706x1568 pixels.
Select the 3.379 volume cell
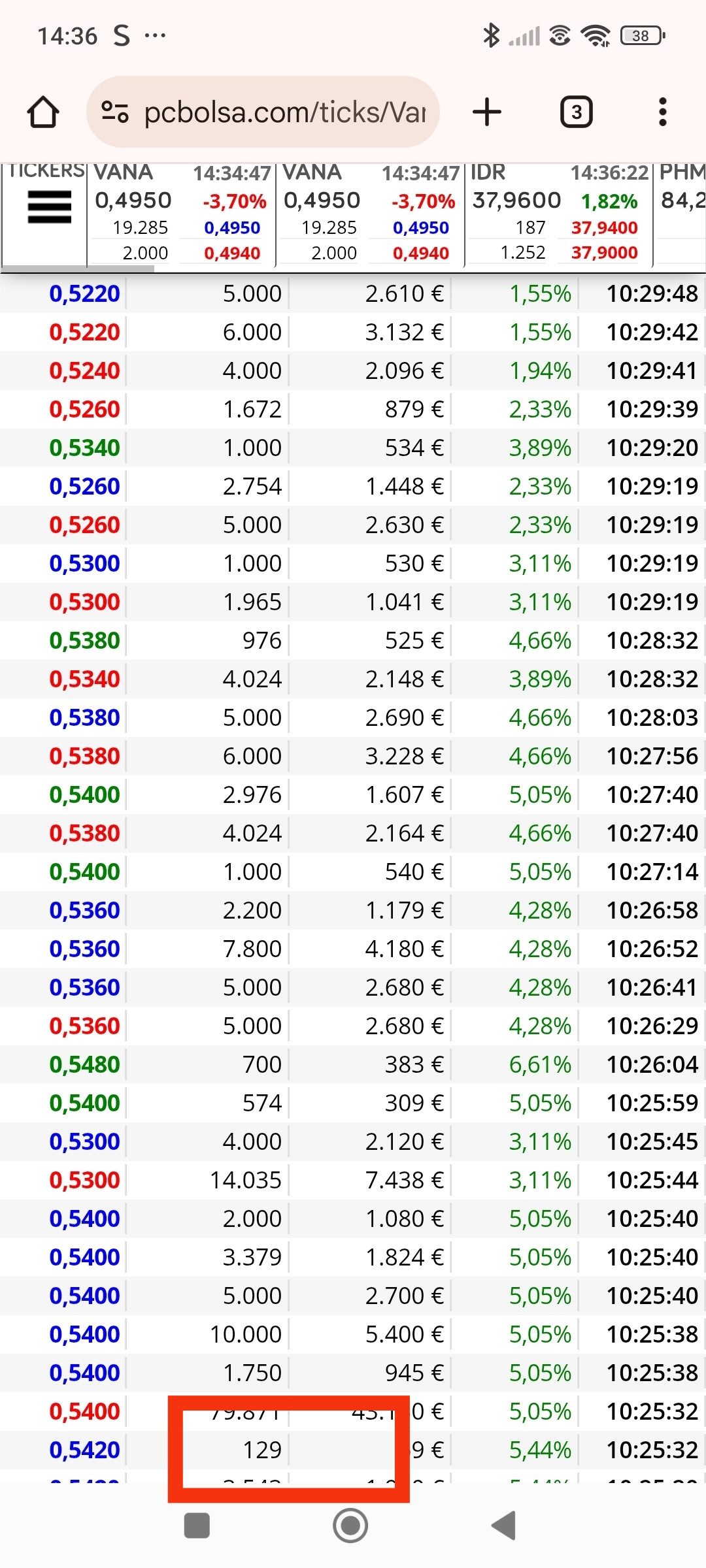click(252, 1258)
